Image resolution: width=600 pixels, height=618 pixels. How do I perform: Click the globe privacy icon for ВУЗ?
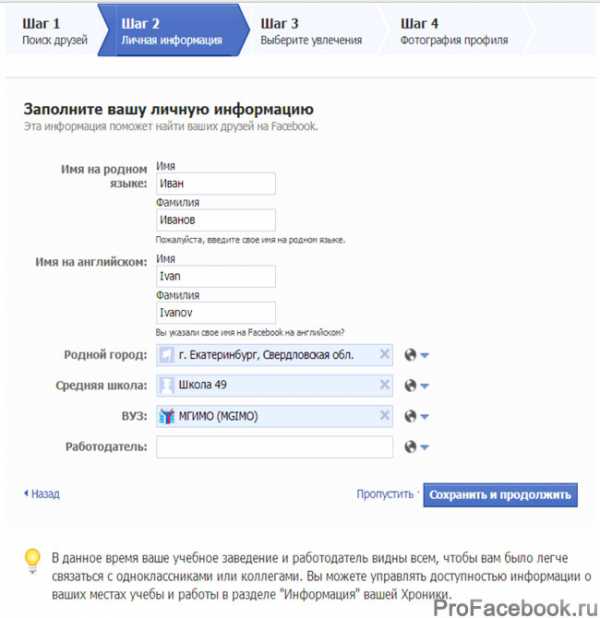point(410,416)
